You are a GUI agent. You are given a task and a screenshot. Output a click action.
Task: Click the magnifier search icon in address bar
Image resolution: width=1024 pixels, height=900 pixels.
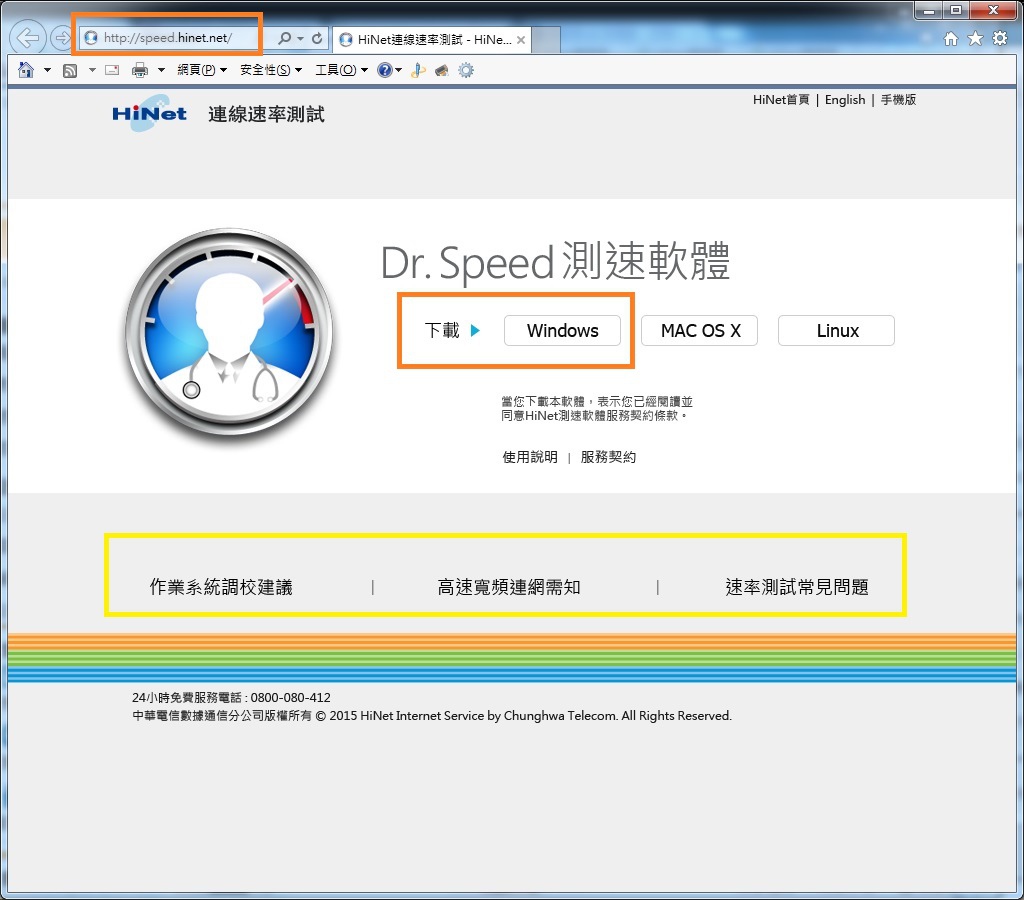pyautogui.click(x=284, y=39)
